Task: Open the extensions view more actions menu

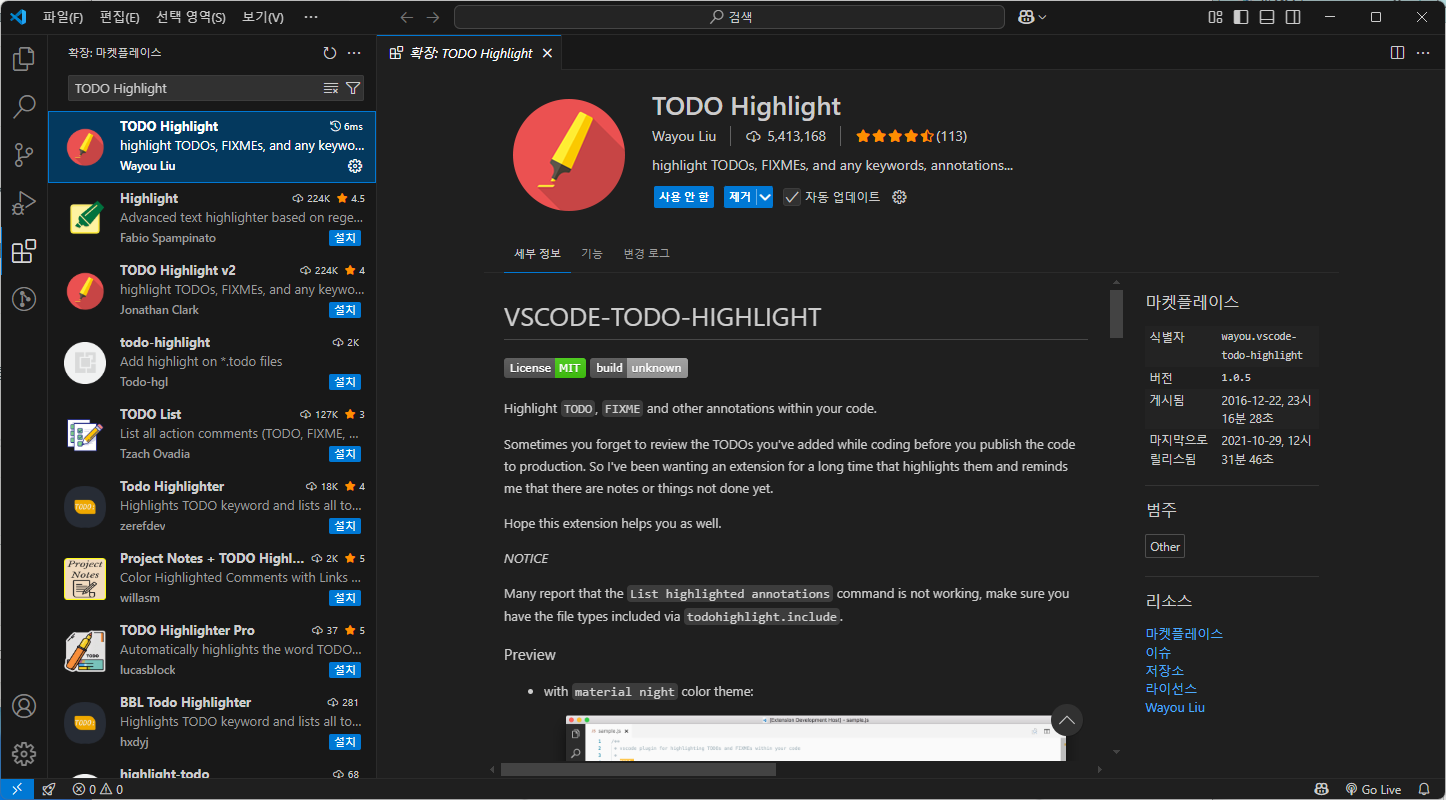Action: [x=354, y=53]
